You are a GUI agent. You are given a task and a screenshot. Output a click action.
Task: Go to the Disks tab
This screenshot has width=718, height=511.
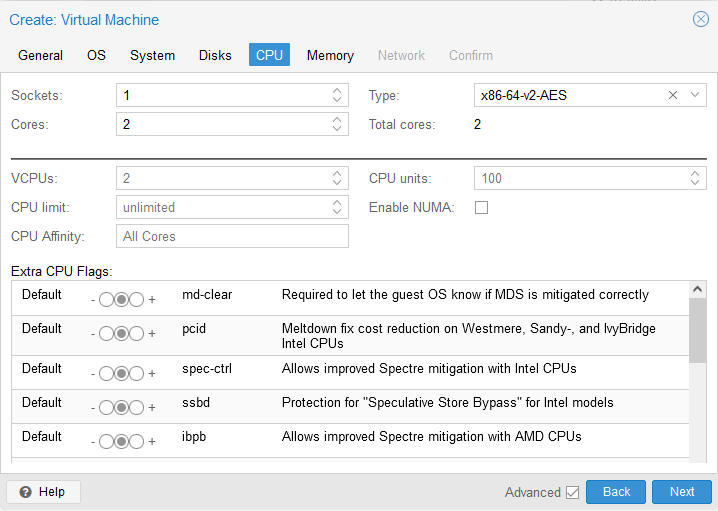[x=215, y=55]
